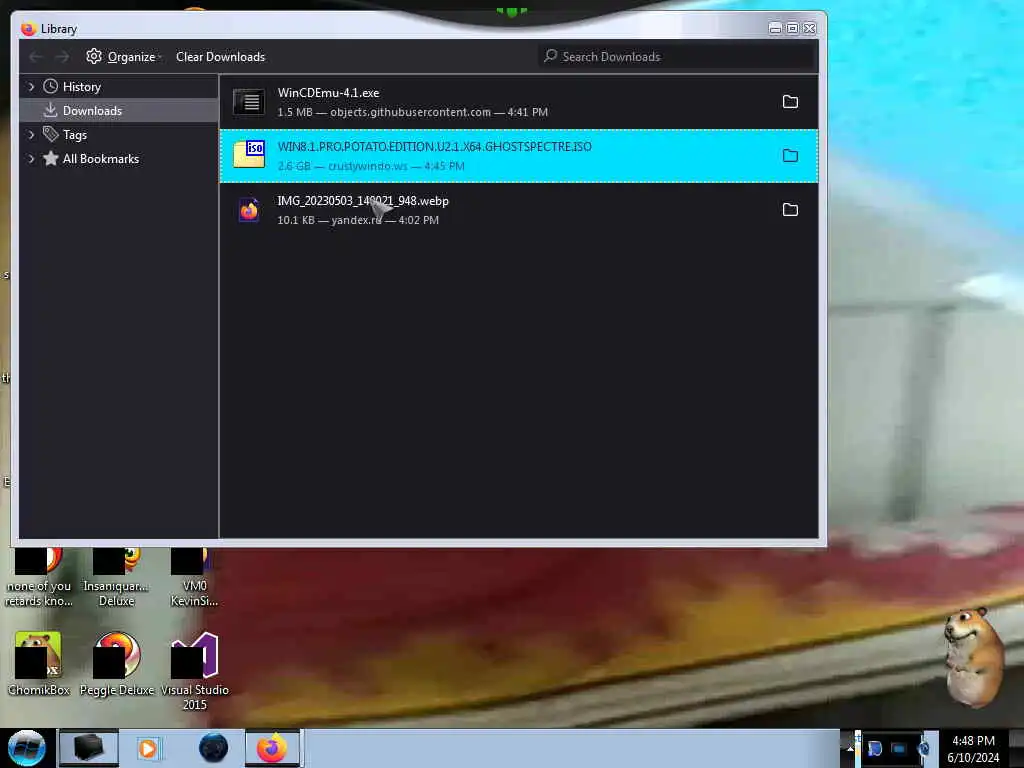Close the Library window
The image size is (1024, 768).
(x=809, y=28)
